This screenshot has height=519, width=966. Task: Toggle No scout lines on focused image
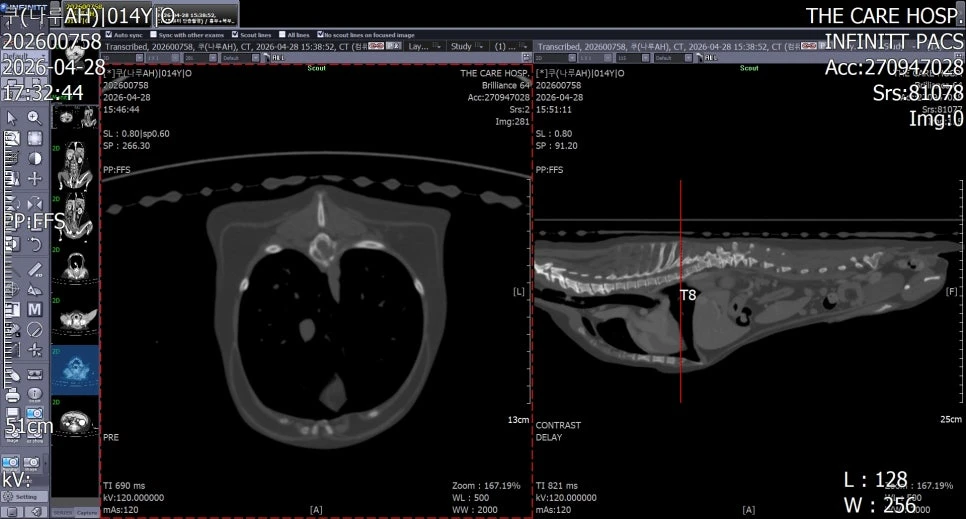click(x=320, y=35)
